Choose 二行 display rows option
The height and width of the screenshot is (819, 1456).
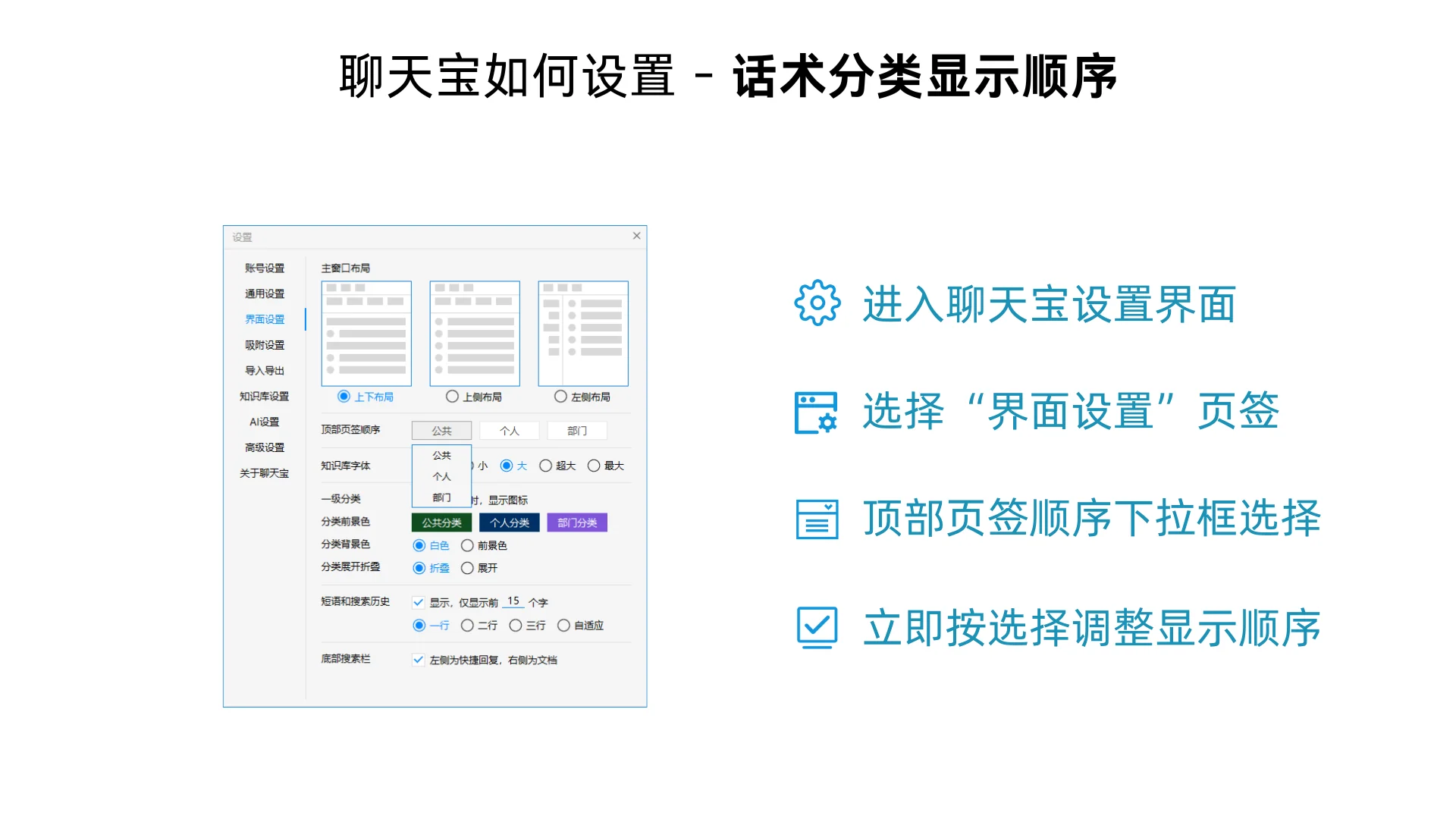[x=467, y=626]
